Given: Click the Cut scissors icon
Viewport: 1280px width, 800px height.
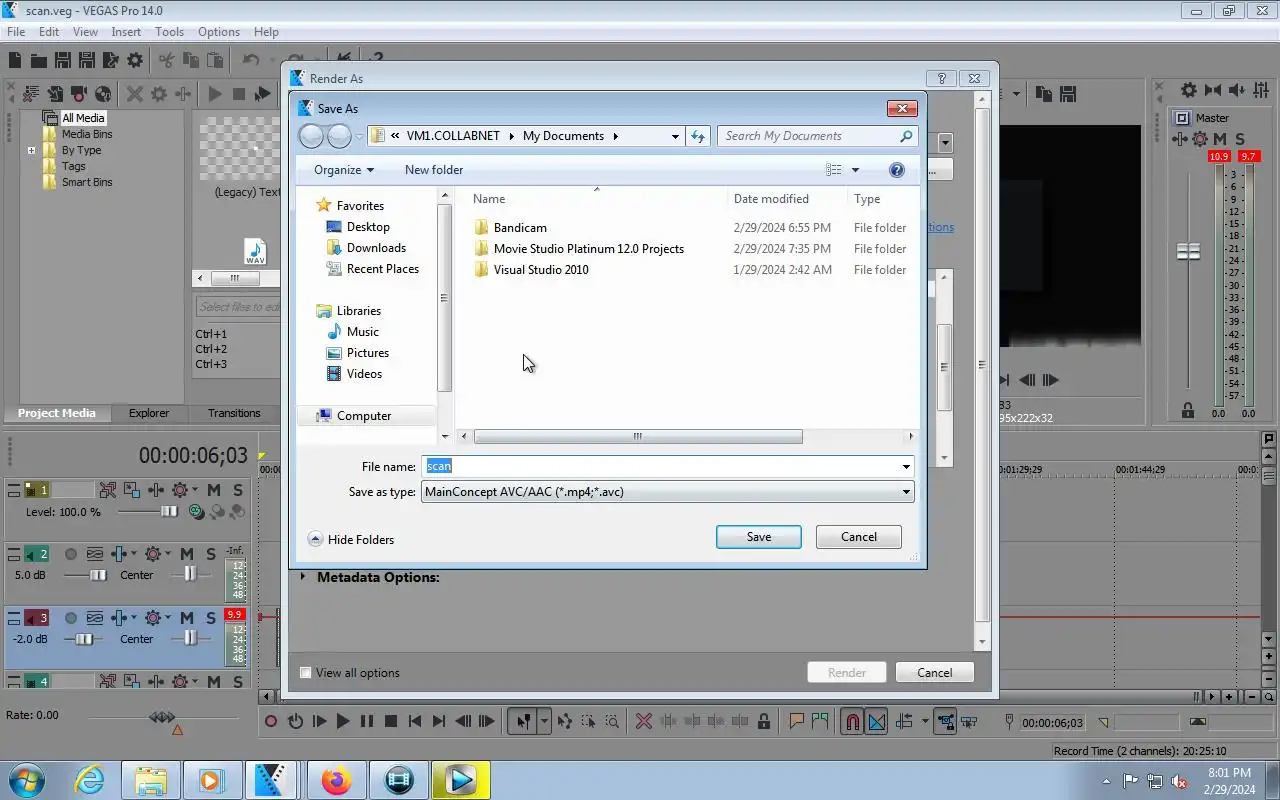Looking at the screenshot, I should pos(167,61).
